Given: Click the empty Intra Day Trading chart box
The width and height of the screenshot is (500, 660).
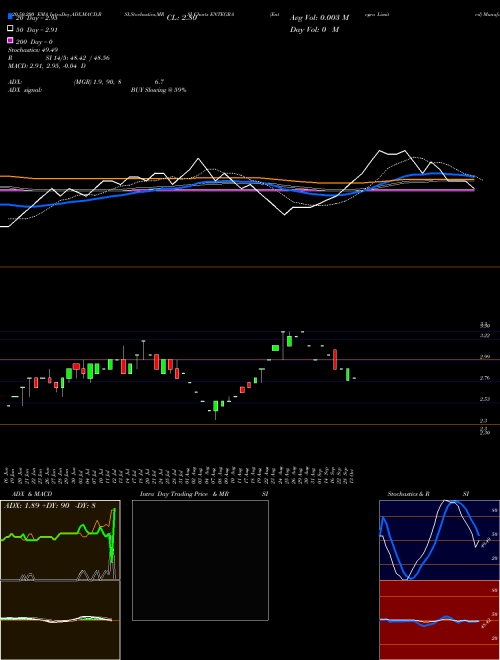Looking at the screenshot, I should pos(200,560).
